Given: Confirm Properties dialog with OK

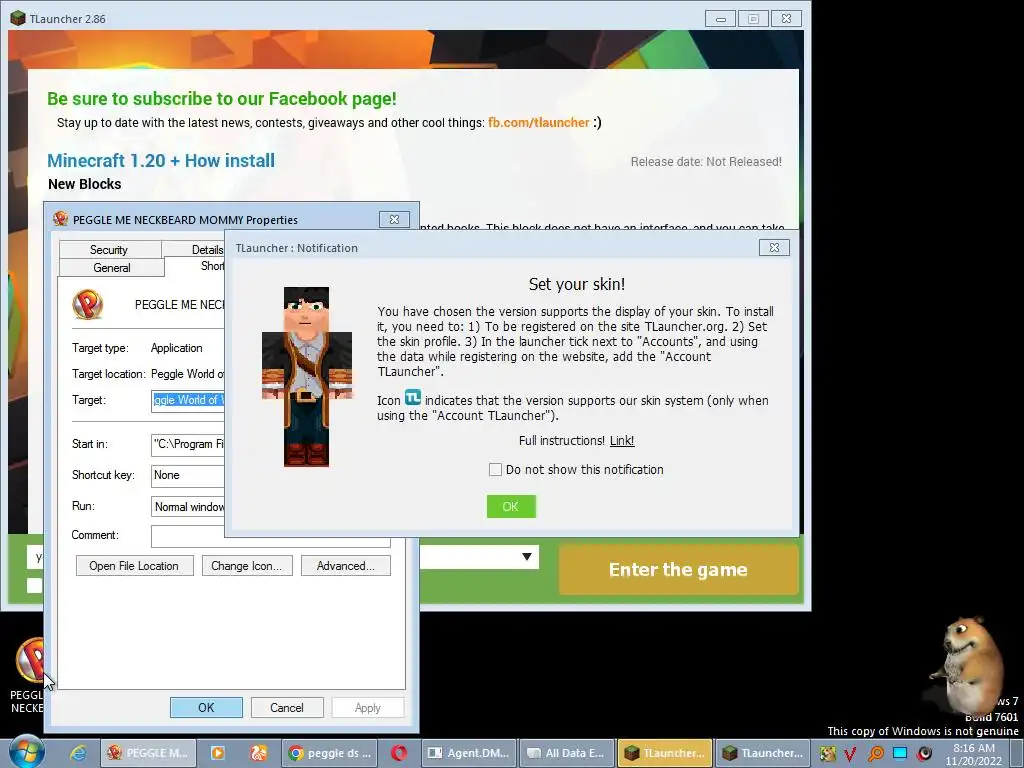Looking at the screenshot, I should 206,707.
